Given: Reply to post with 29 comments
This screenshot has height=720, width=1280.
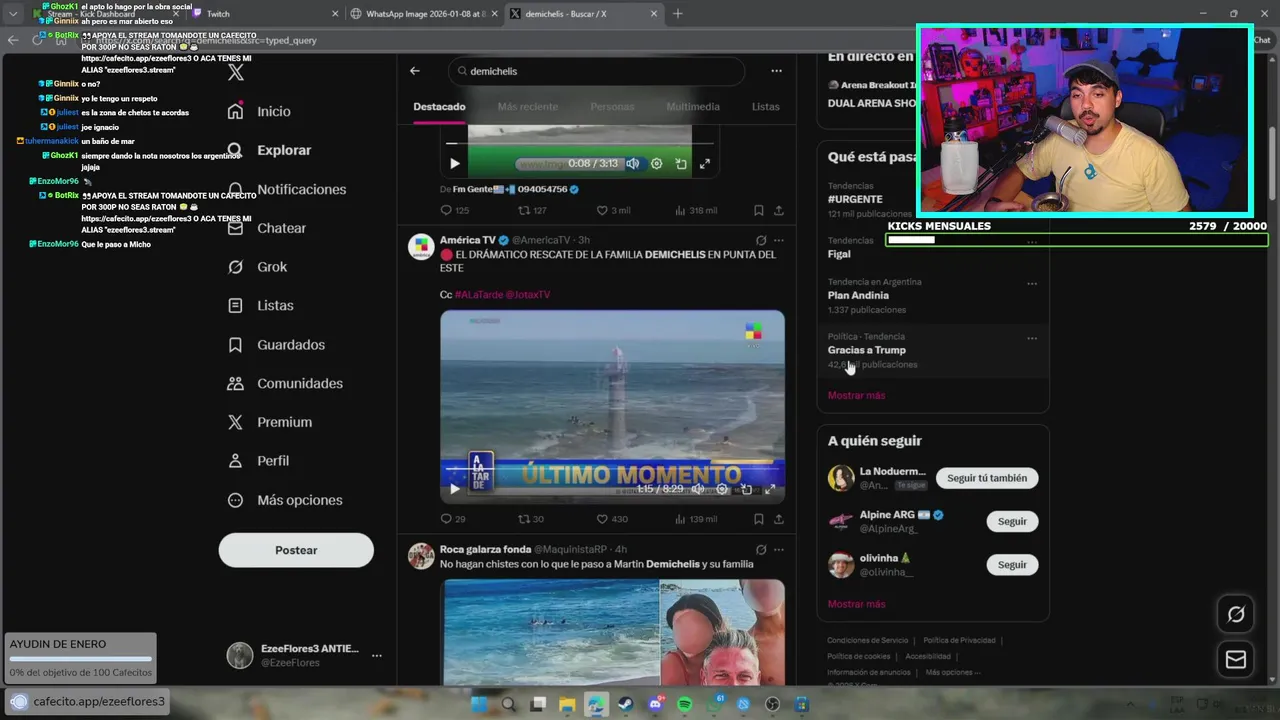Looking at the screenshot, I should 453,519.
